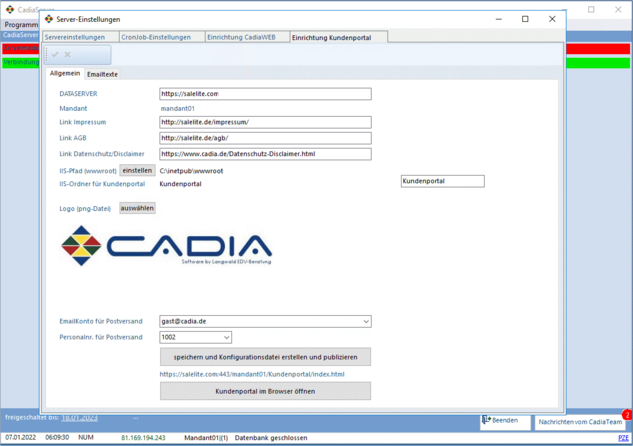Select the Allgemein sub-tab

(x=65, y=73)
